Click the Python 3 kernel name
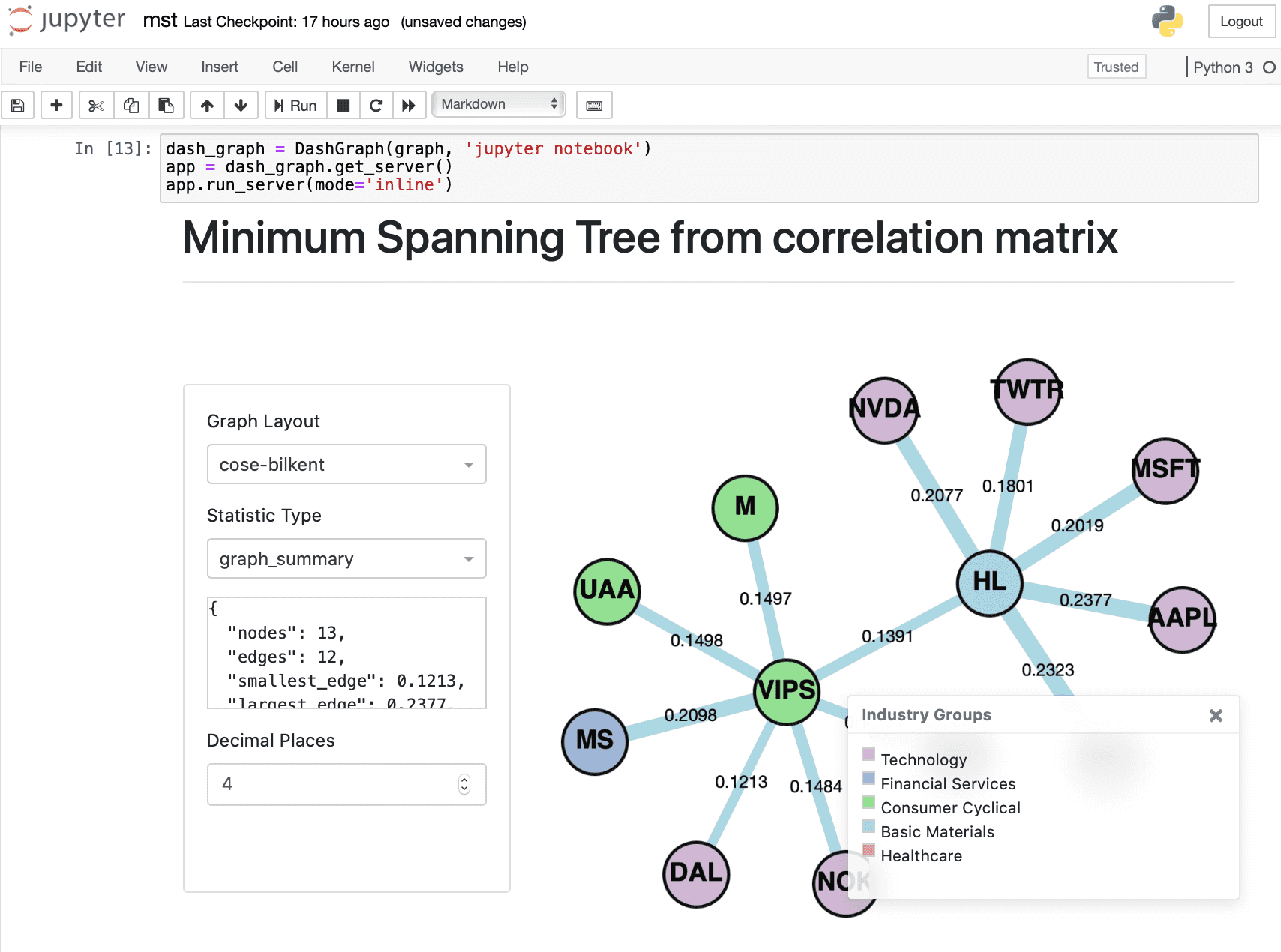The width and height of the screenshot is (1281, 952). point(1223,67)
